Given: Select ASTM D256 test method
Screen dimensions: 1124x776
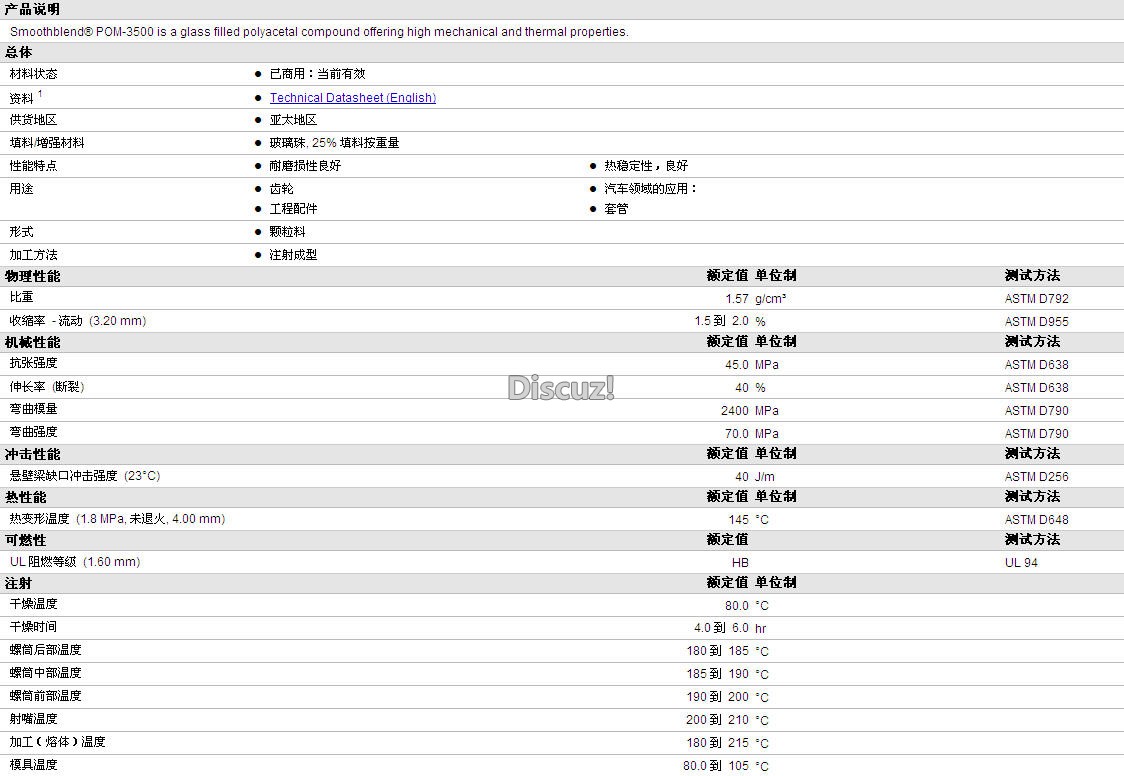Looking at the screenshot, I should [1037, 476].
